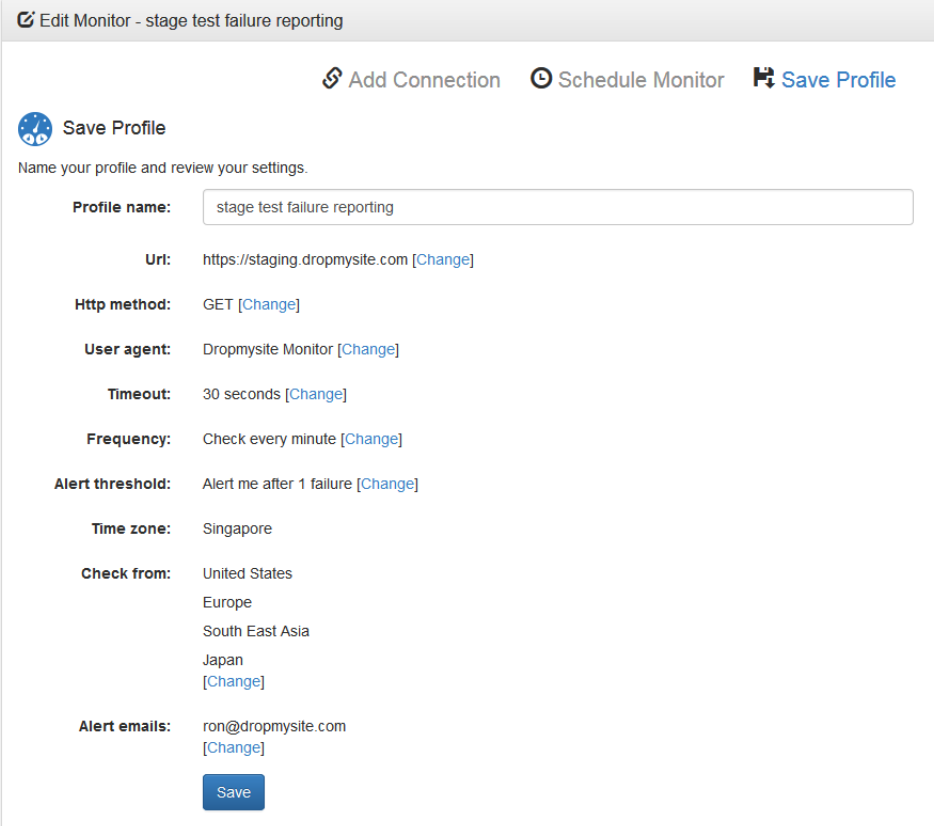Change the Check from locations list
The width and height of the screenshot is (934, 826).
point(234,681)
